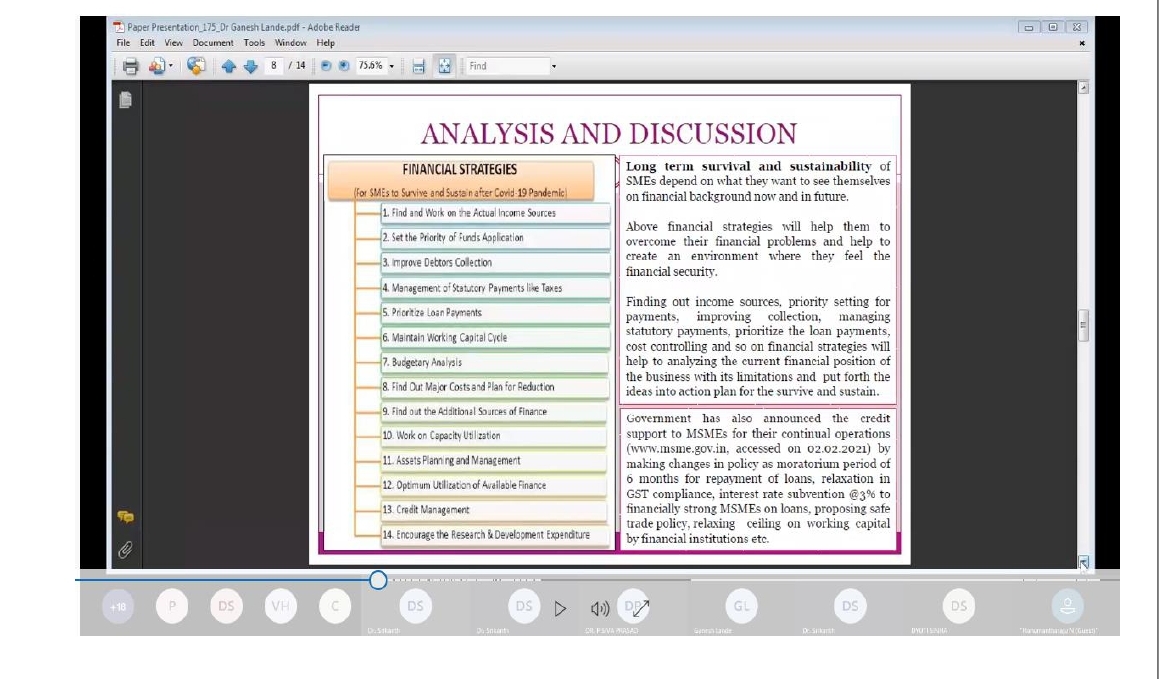1164x679 pixels.
Task: Open the Comments panel in the sidebar
Action: (126, 517)
